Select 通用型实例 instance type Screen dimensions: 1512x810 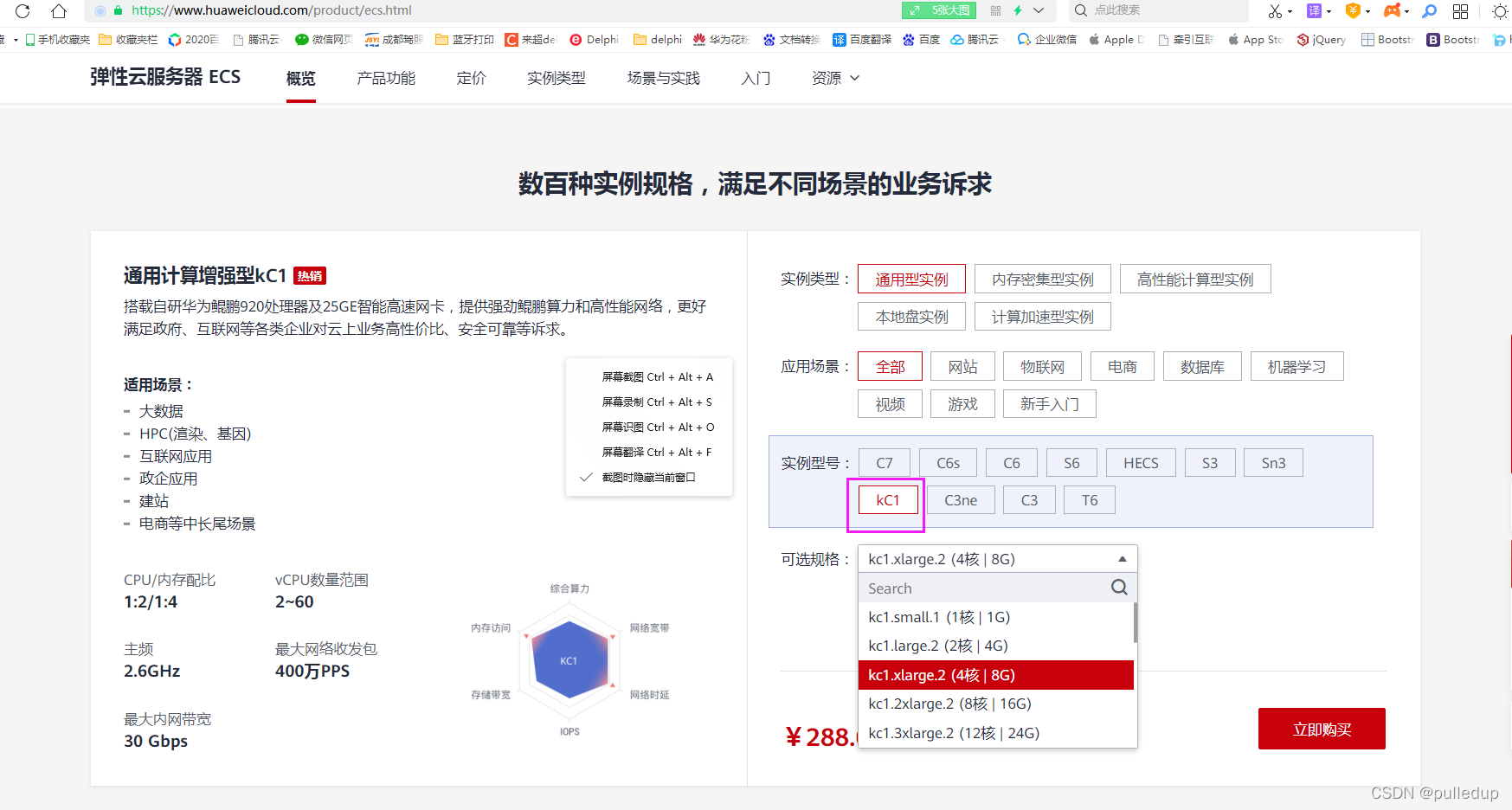[x=911, y=280]
